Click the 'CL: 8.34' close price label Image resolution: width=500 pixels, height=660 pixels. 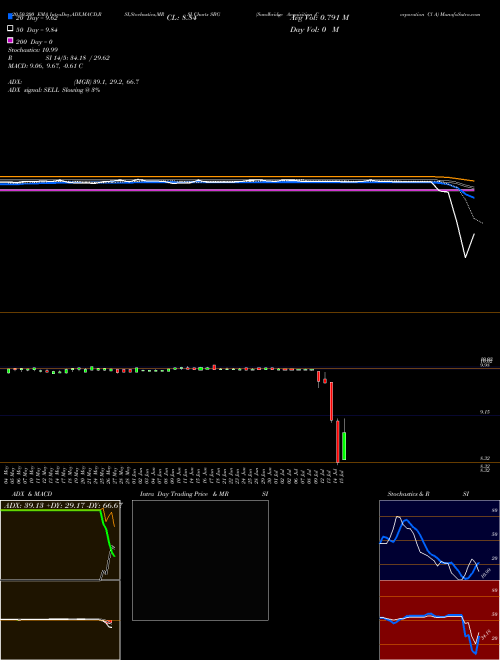click(x=181, y=18)
